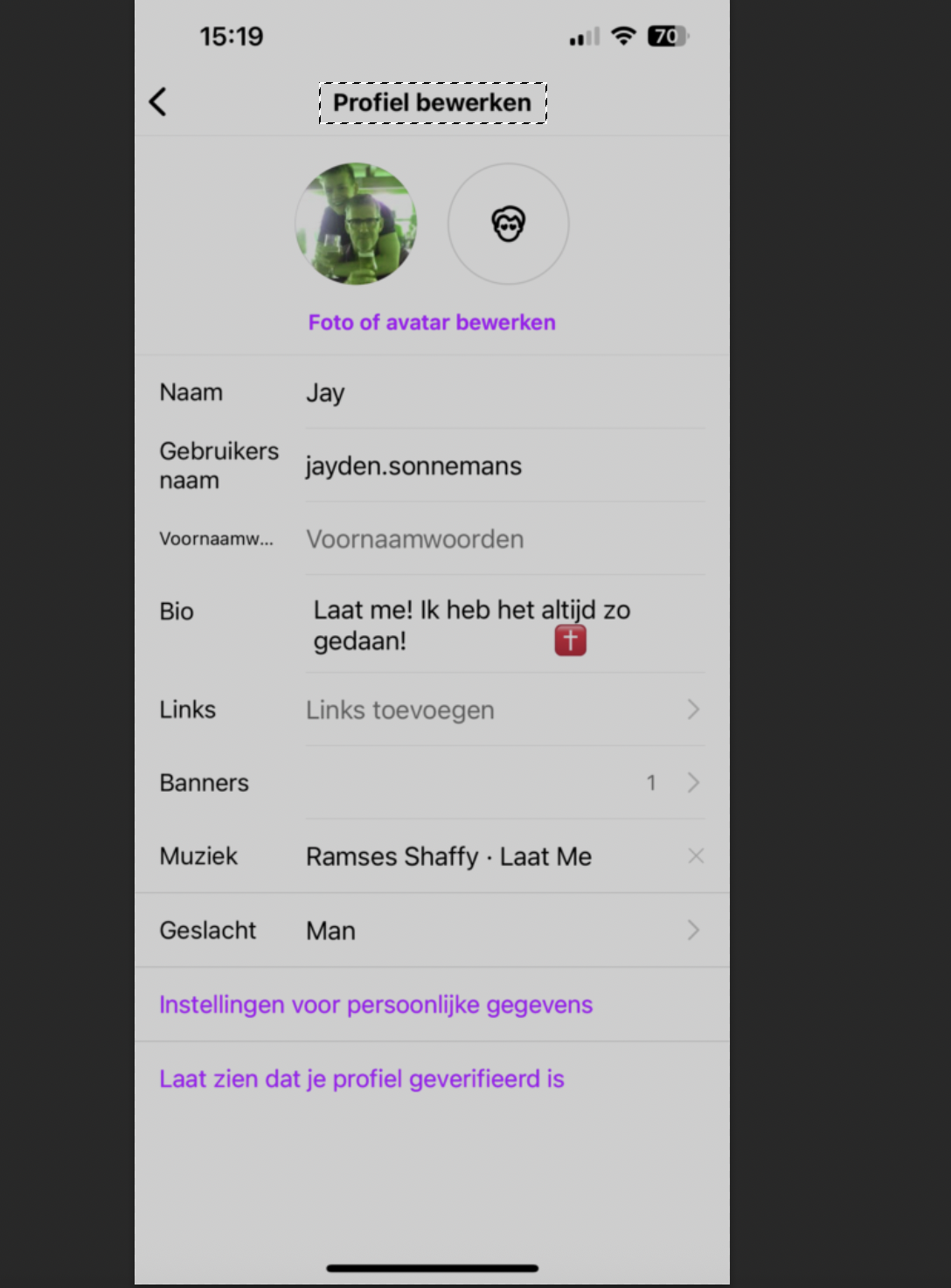Open the Geslacht chevron selector

[693, 930]
